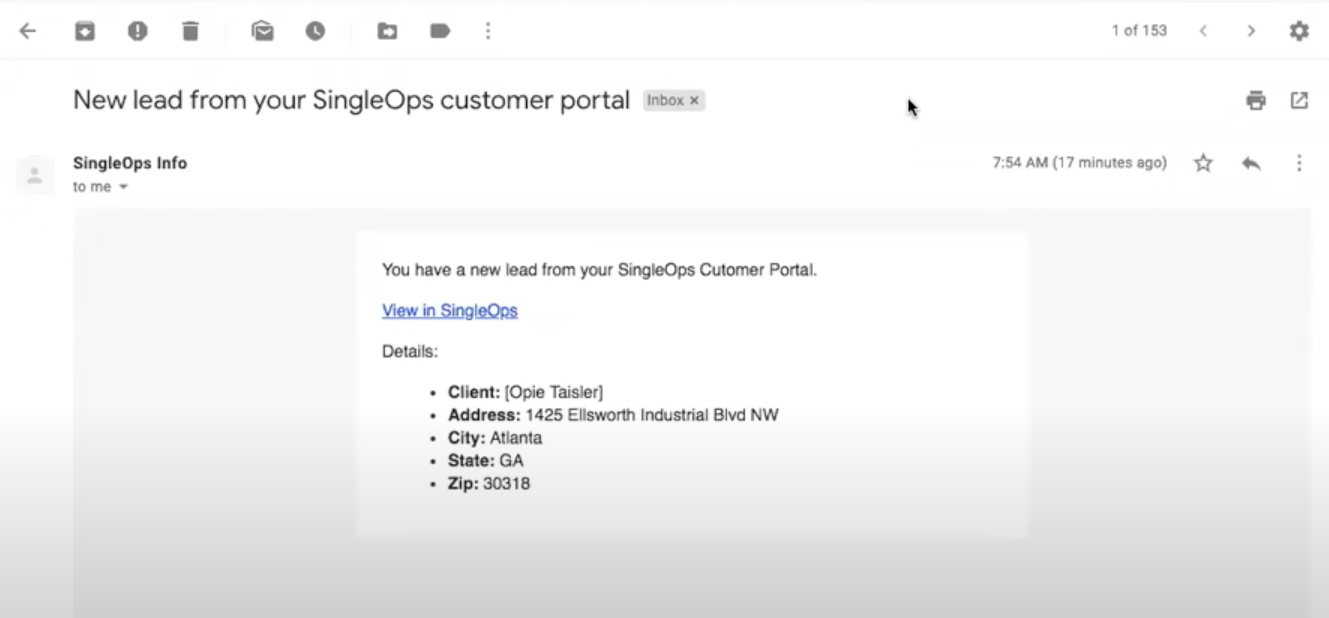Print this email conversation
Screen dimensions: 1329x618
[1256, 100]
